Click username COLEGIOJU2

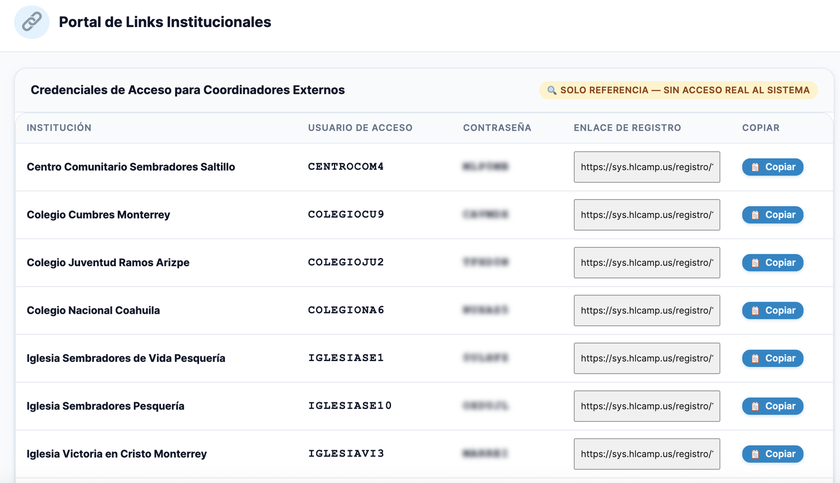[x=346, y=262]
